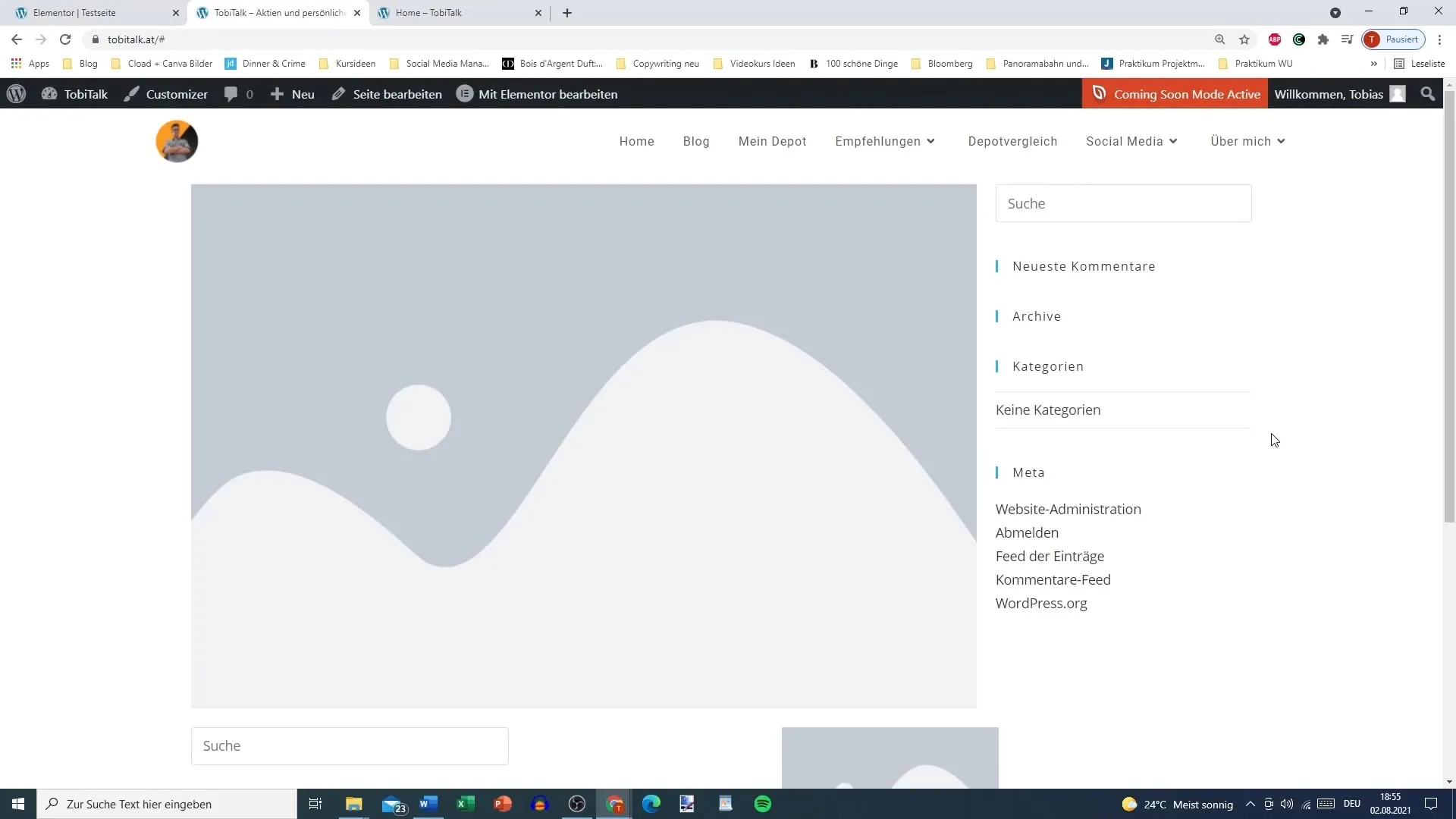Open the Feed der Einträge link
The width and height of the screenshot is (1456, 819).
click(1050, 556)
